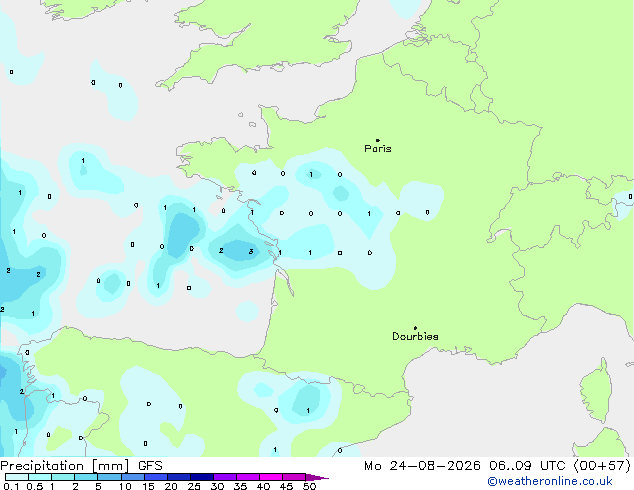This screenshot has height=490, width=634.
Task: Click the legend value label '15'
Action: [148, 486]
